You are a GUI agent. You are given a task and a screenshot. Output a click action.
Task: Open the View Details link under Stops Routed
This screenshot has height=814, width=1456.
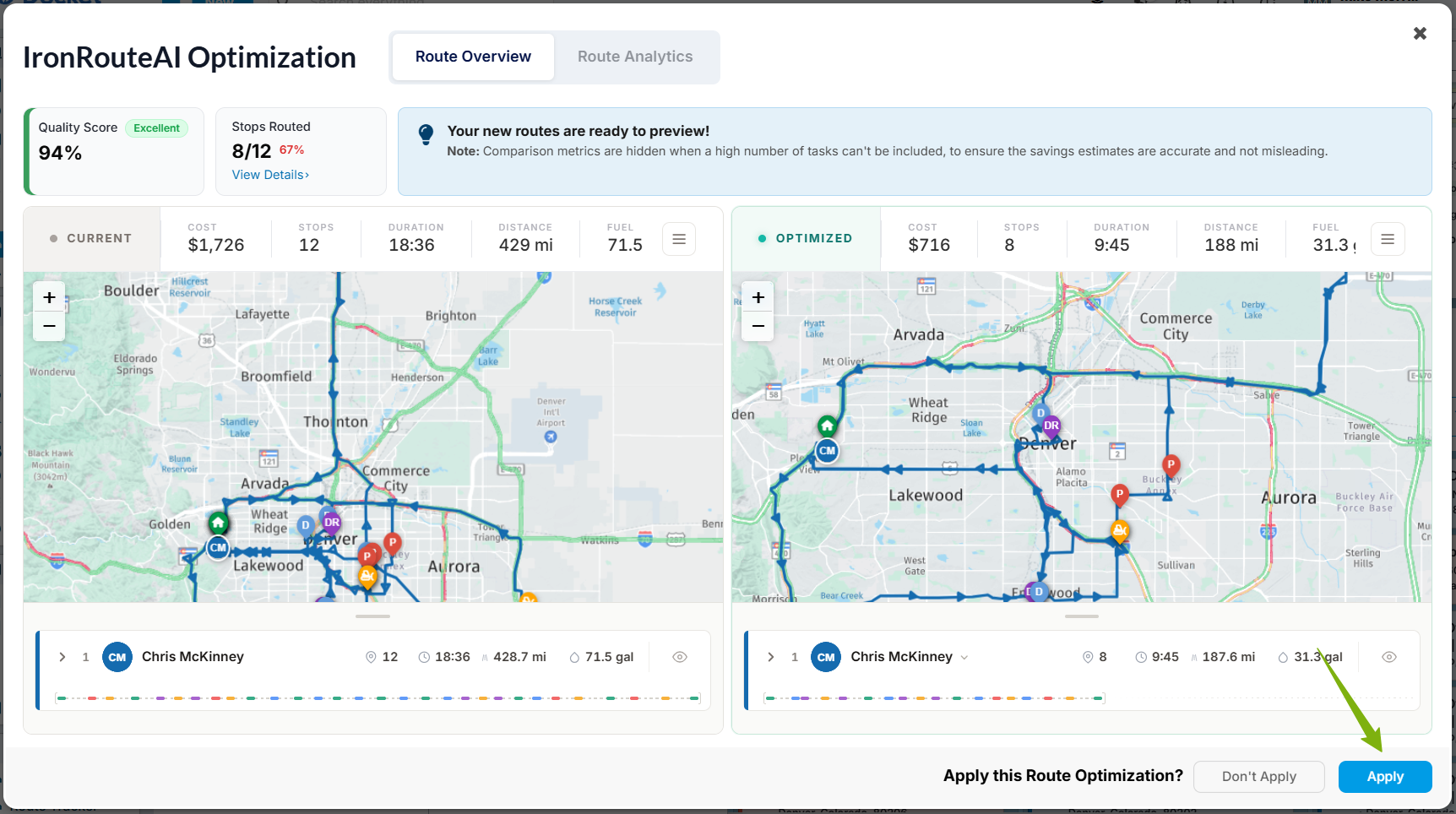270,175
